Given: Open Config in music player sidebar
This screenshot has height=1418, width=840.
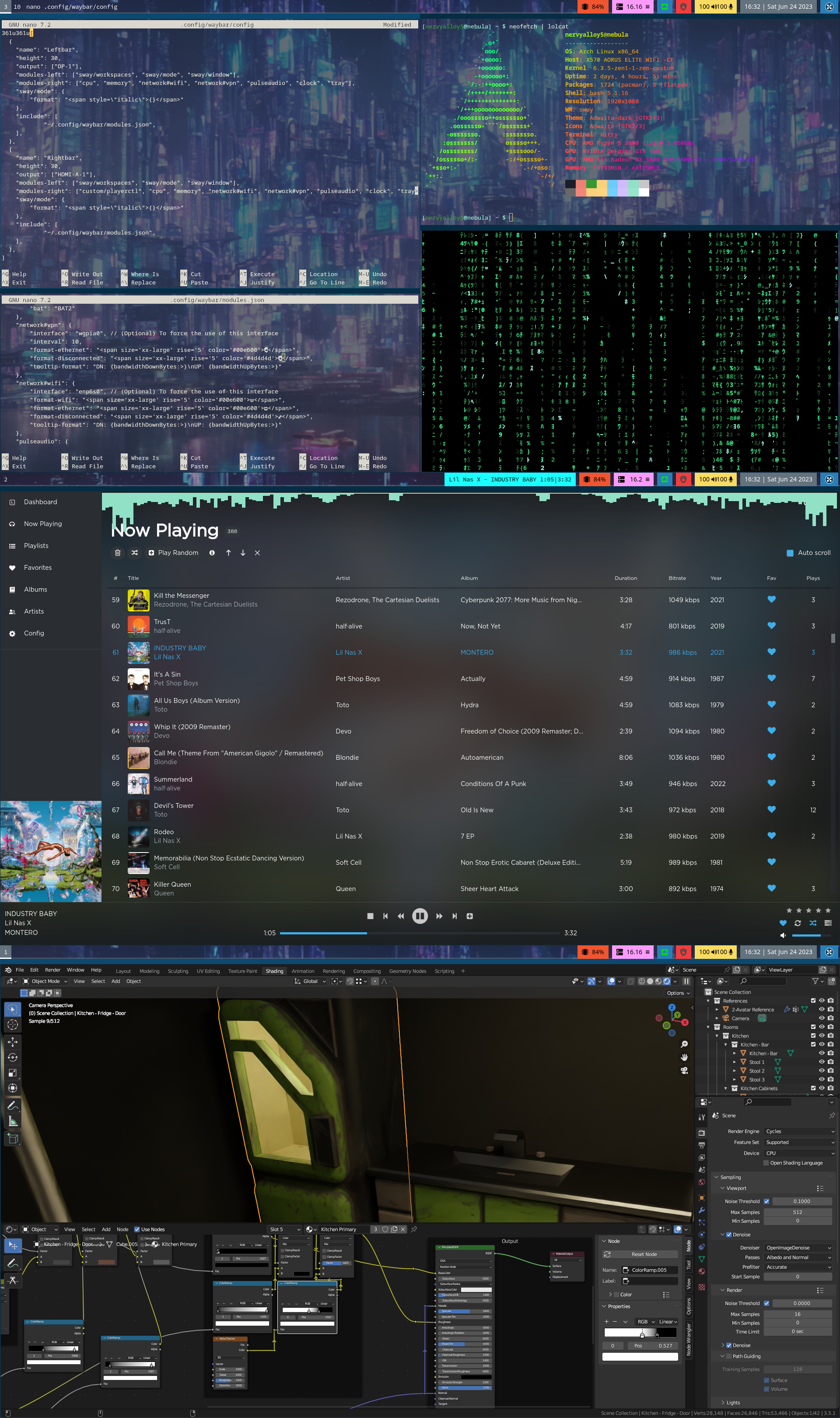Looking at the screenshot, I should pos(34,633).
